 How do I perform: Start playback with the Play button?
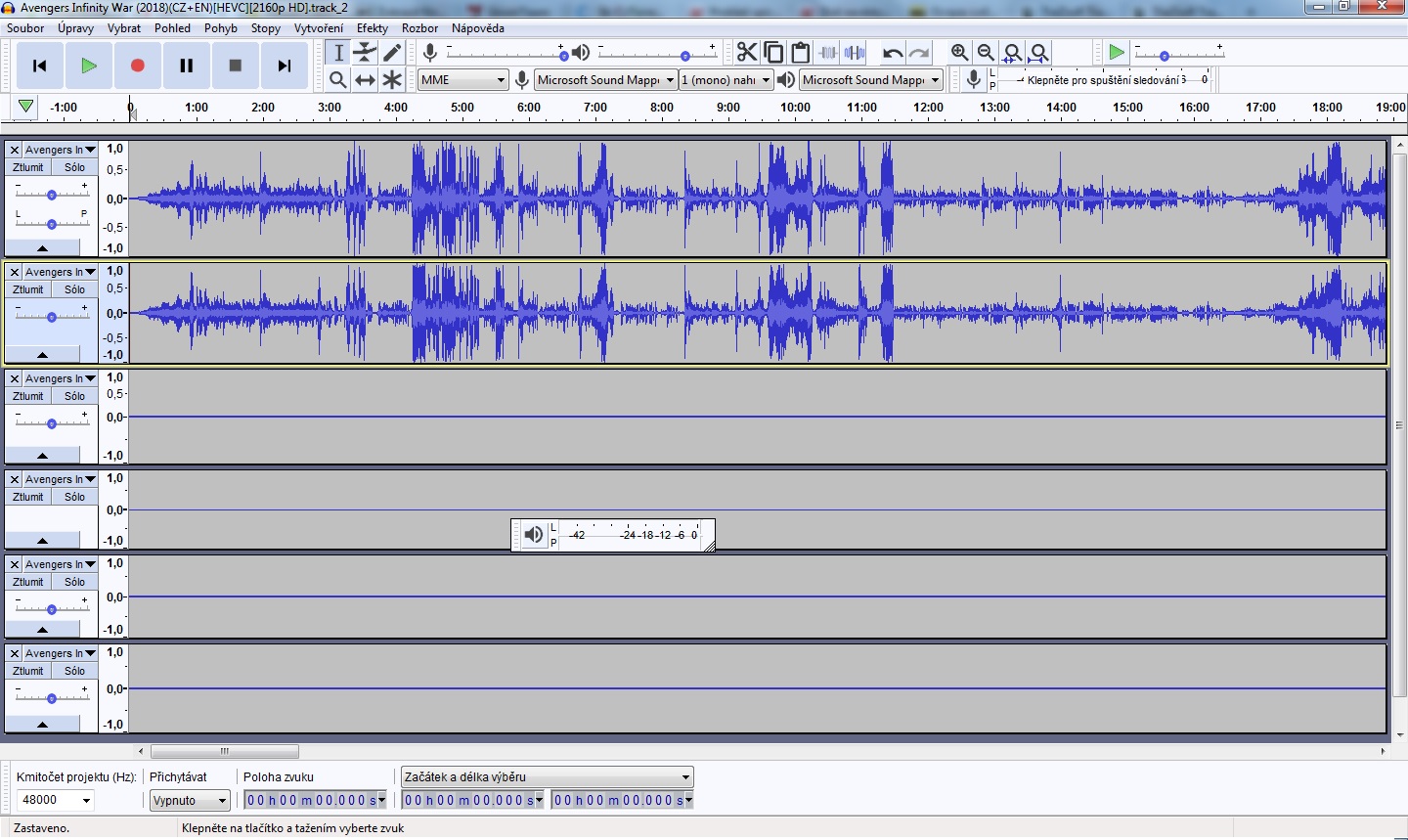[89, 66]
